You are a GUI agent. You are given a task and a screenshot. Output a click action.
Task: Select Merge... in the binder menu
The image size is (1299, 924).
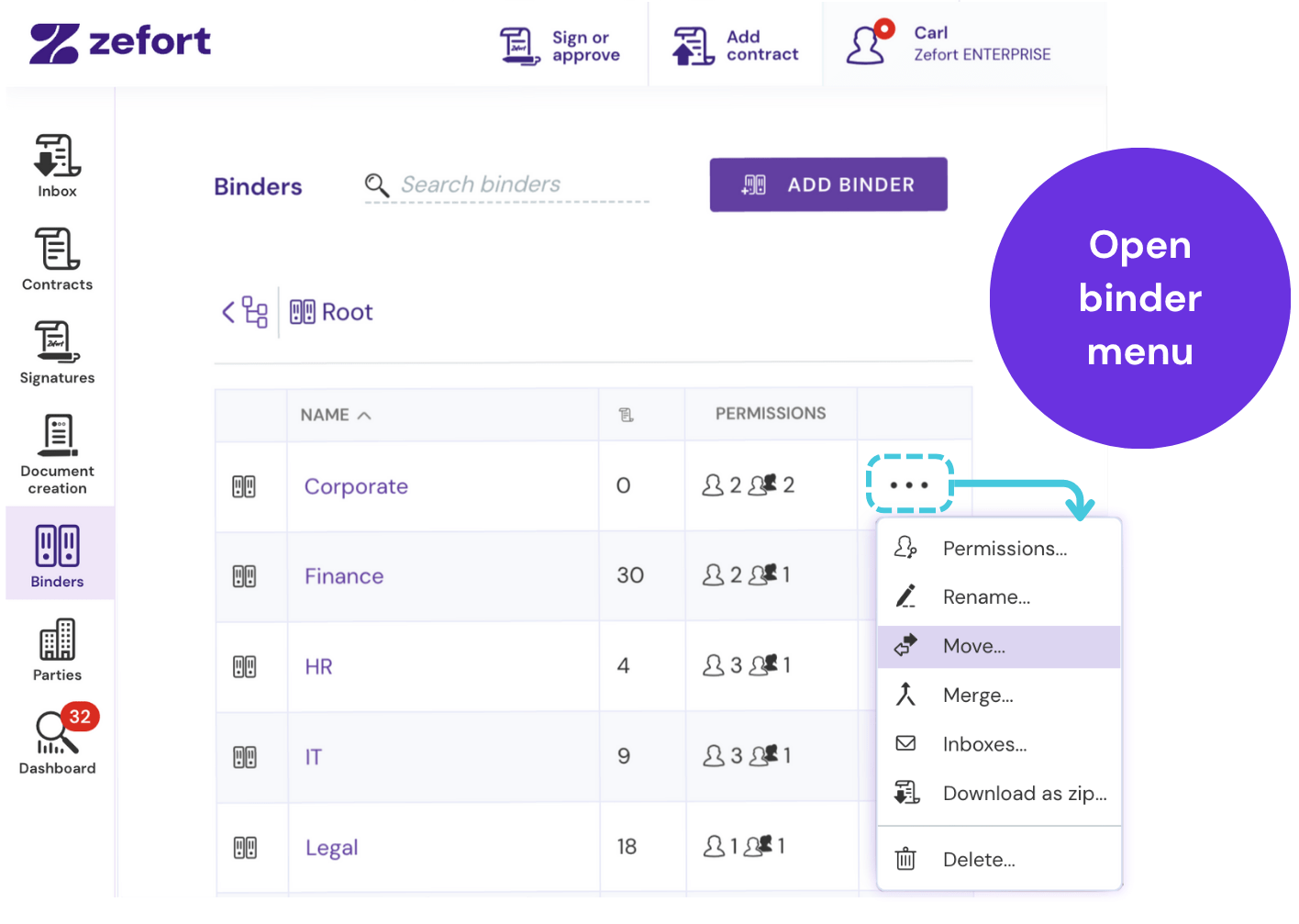(x=999, y=696)
